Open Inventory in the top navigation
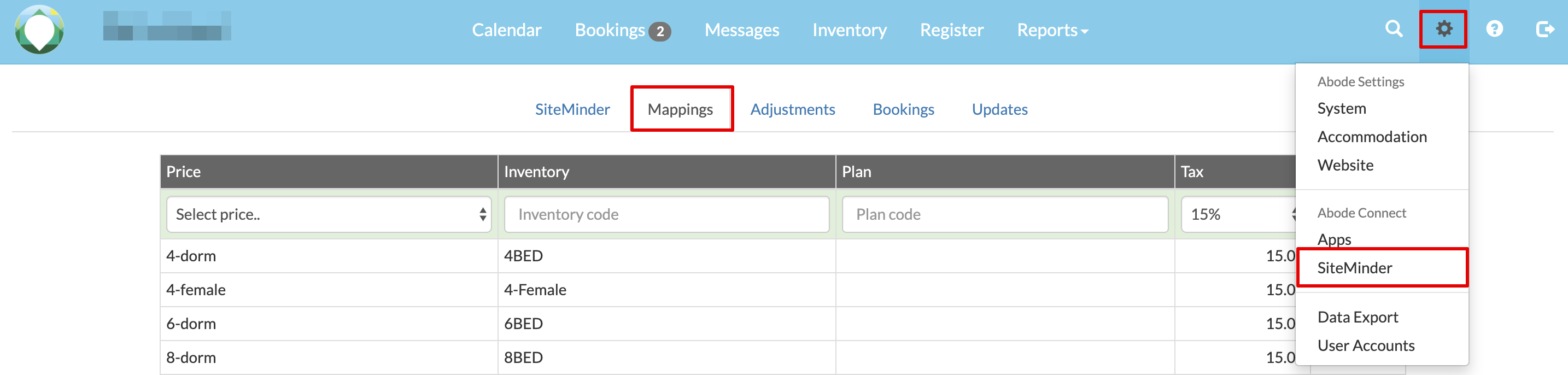The width and height of the screenshot is (1568, 375). click(x=849, y=30)
